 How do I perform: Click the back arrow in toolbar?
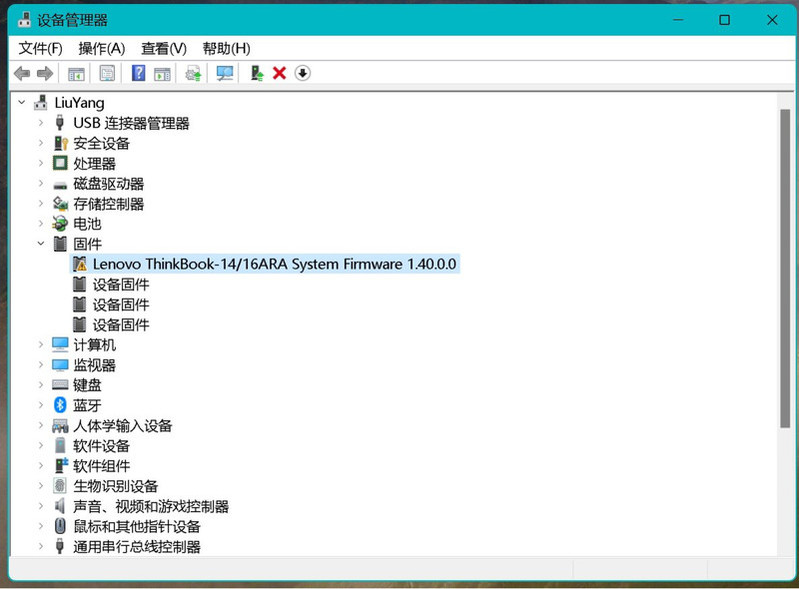click(x=21, y=73)
